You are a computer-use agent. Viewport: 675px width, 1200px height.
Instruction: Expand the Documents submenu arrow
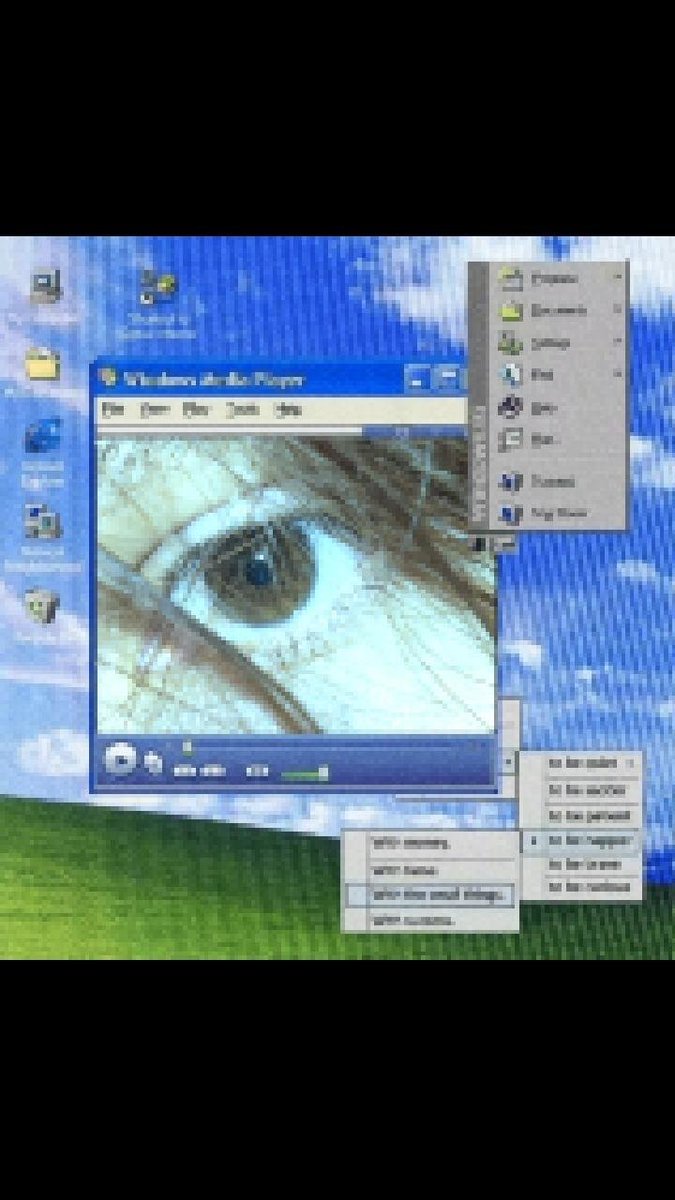click(x=617, y=310)
